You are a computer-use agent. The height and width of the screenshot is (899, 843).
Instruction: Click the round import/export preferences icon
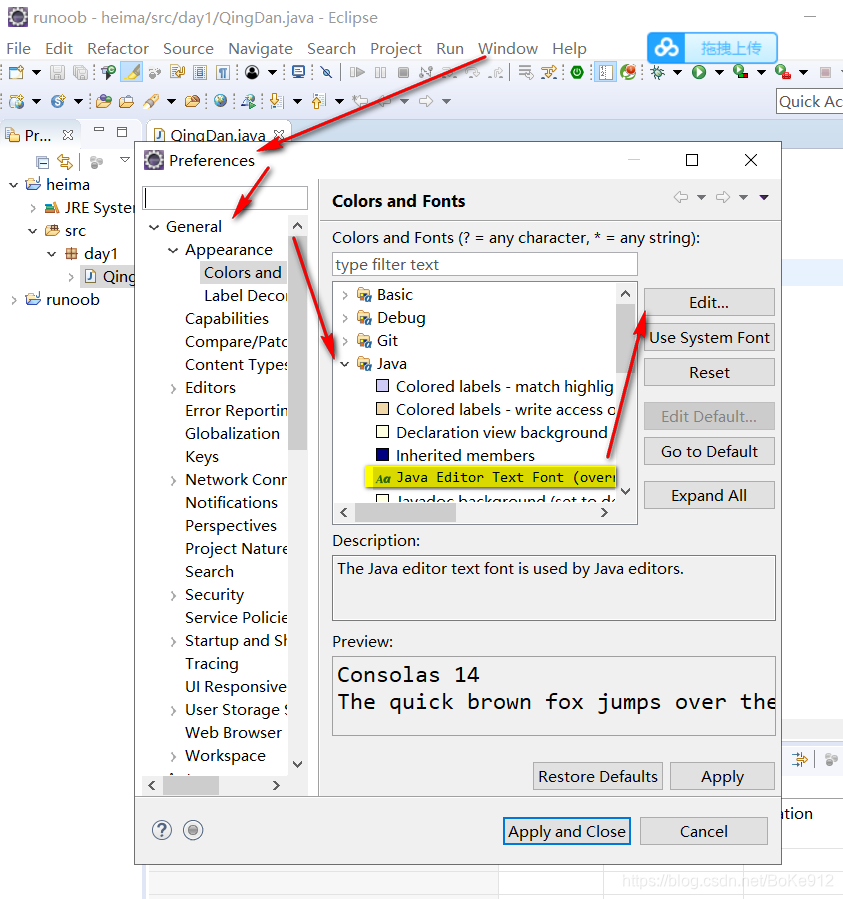point(193,830)
